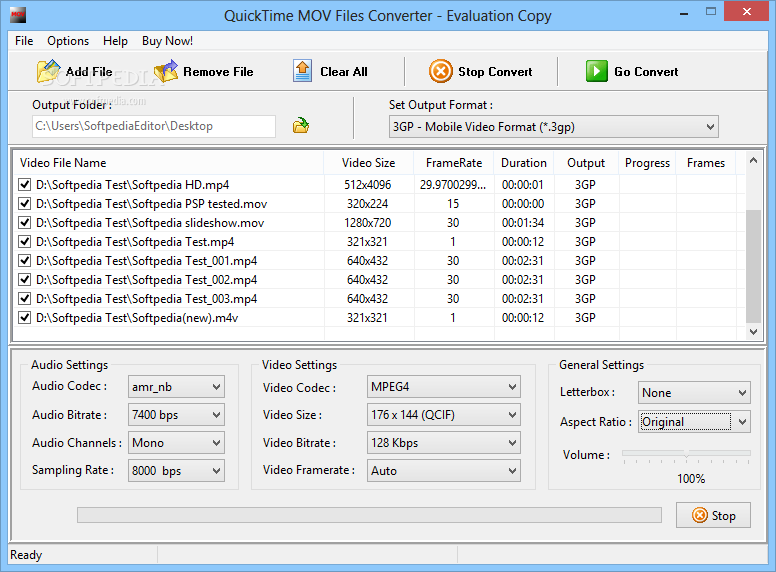Open the Buy Now! menu
This screenshot has height=572, width=776.
[167, 41]
